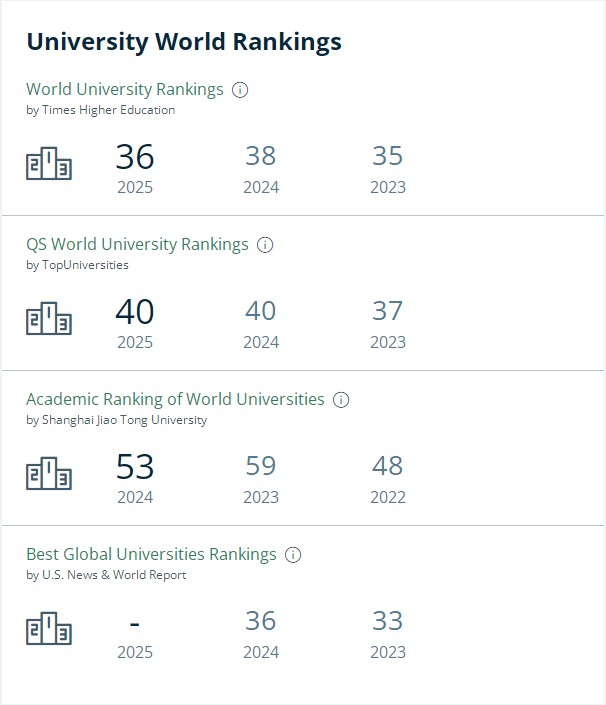Click podium icon in U.S. News row

point(49,629)
